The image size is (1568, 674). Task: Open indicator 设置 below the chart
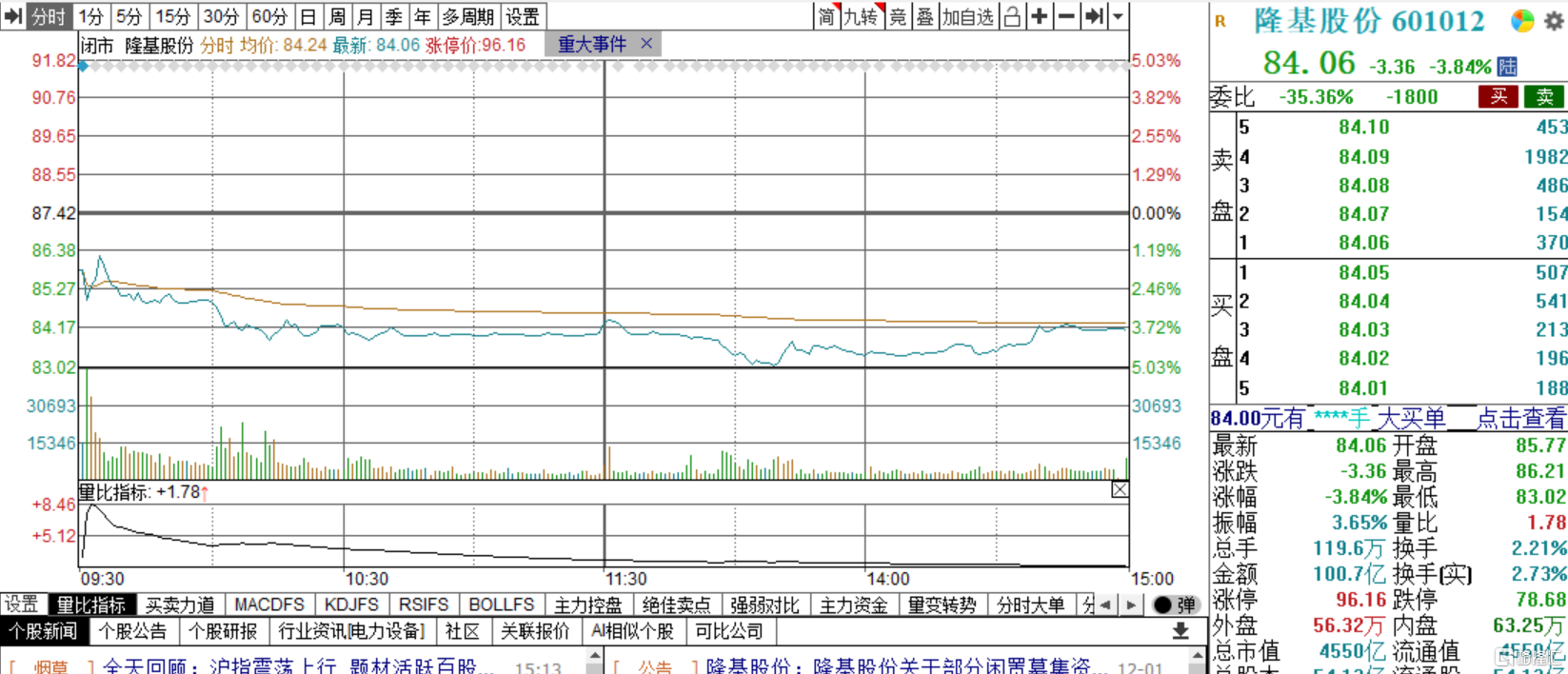click(21, 605)
